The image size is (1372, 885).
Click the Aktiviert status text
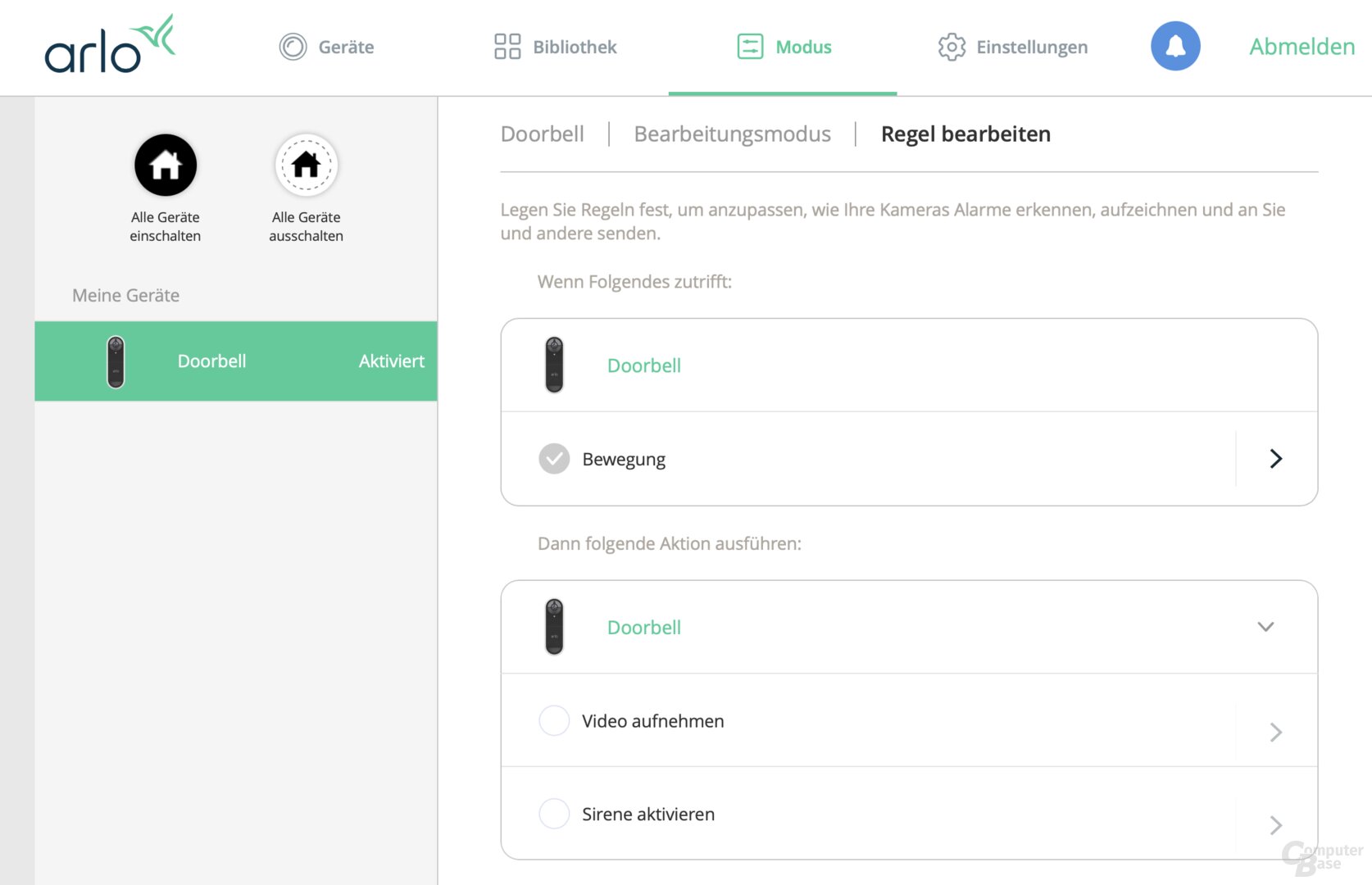392,361
